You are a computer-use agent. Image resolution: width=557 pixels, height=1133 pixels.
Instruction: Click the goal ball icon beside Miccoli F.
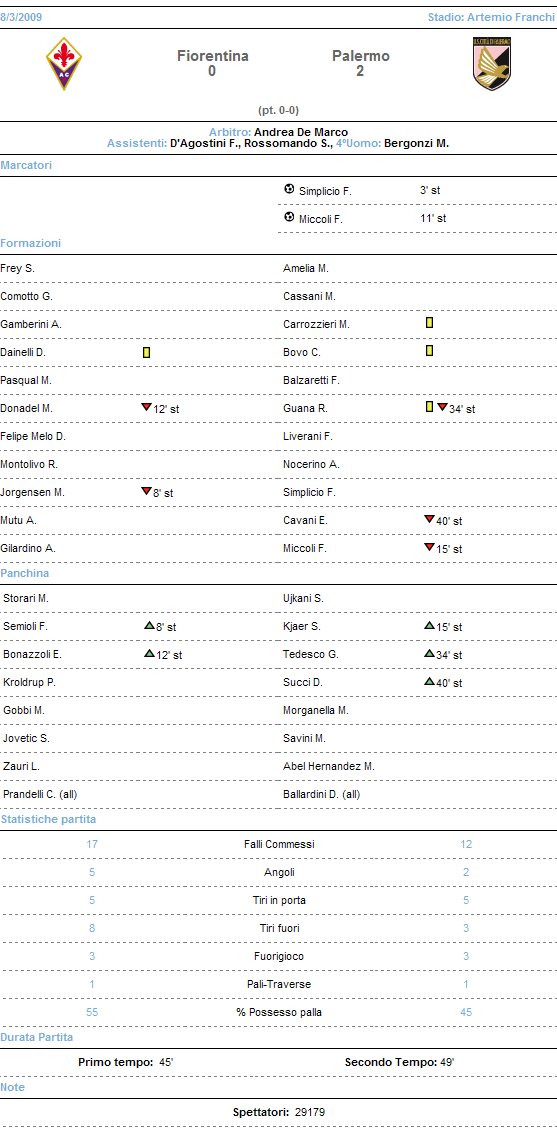tap(290, 217)
